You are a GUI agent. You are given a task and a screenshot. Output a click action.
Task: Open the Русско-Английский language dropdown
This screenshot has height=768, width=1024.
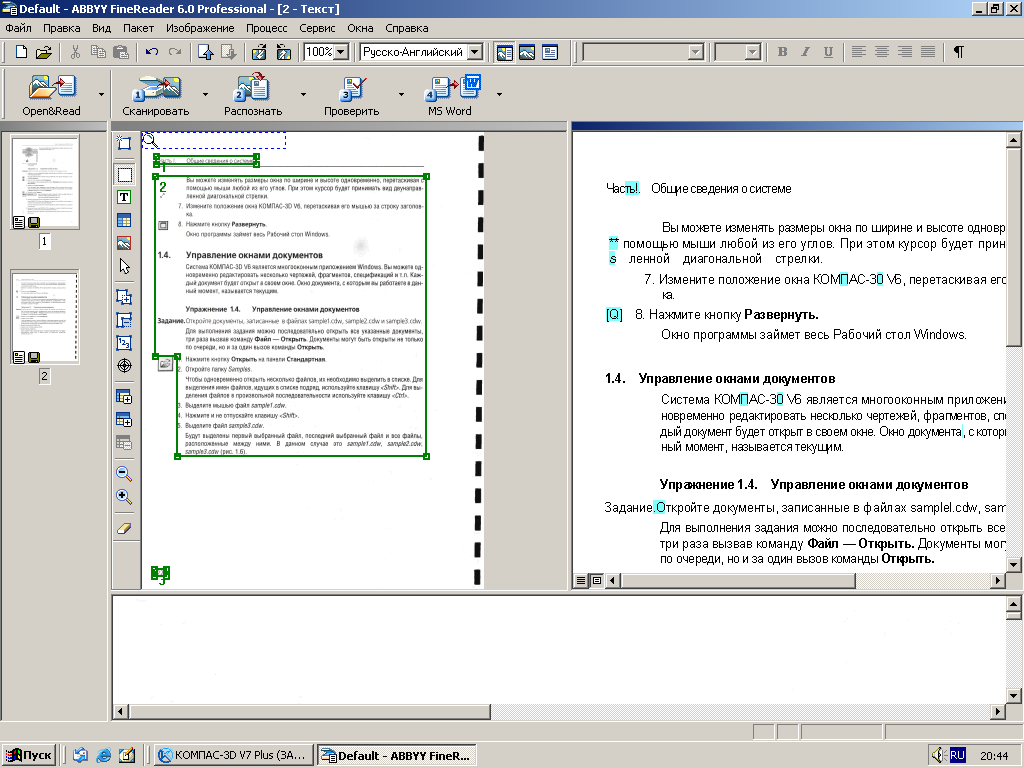point(475,52)
